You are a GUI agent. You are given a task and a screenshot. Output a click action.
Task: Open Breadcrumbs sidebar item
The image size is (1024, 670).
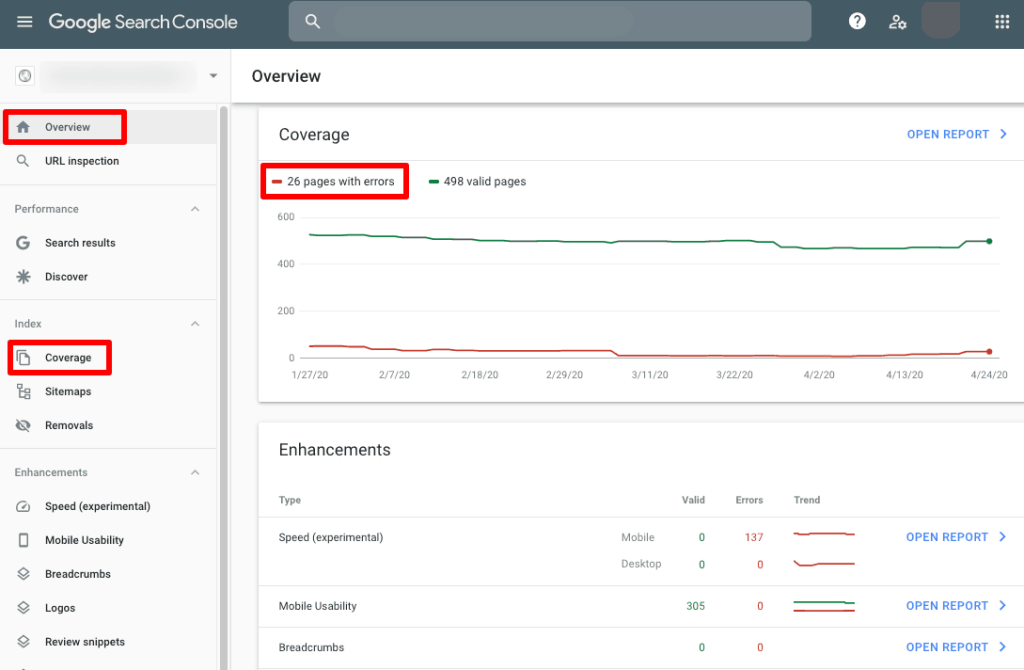pyautogui.click(x=108, y=574)
